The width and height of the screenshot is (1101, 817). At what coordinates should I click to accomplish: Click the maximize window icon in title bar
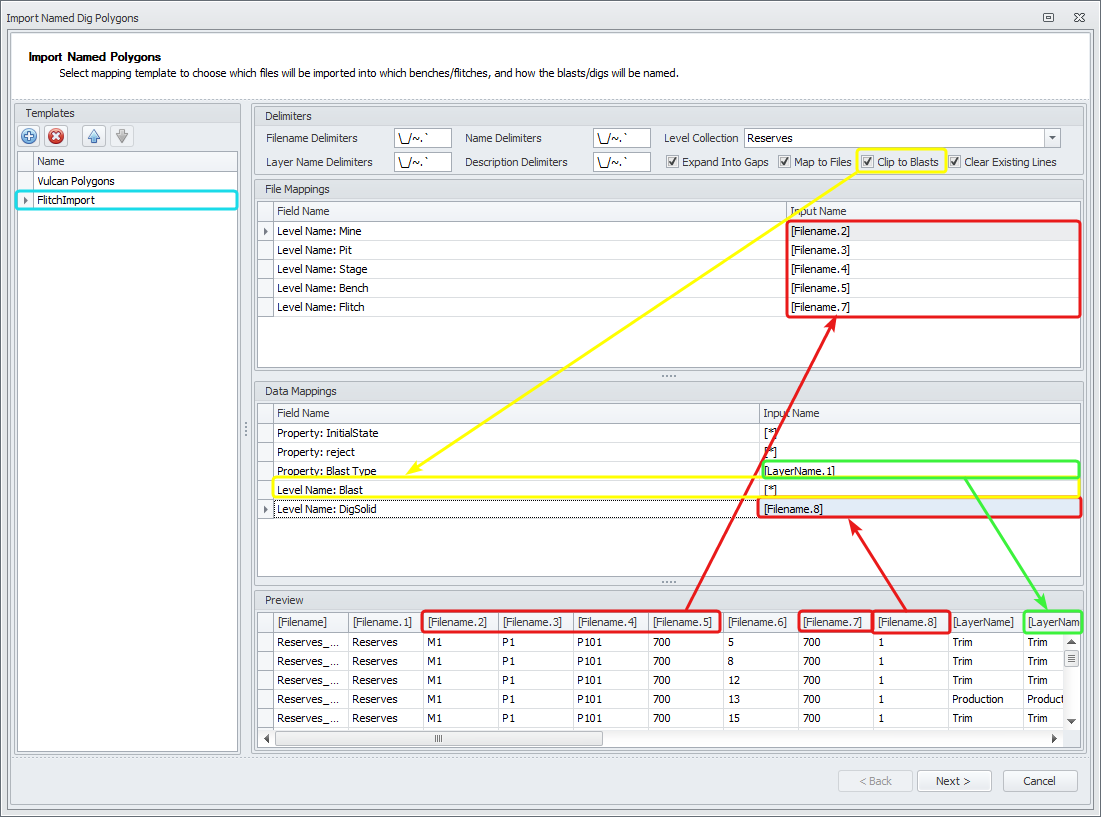1049,17
